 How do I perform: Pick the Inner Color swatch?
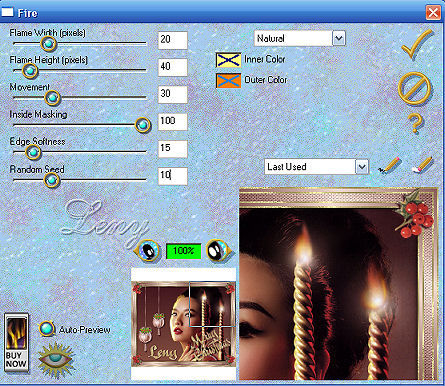click(228, 60)
